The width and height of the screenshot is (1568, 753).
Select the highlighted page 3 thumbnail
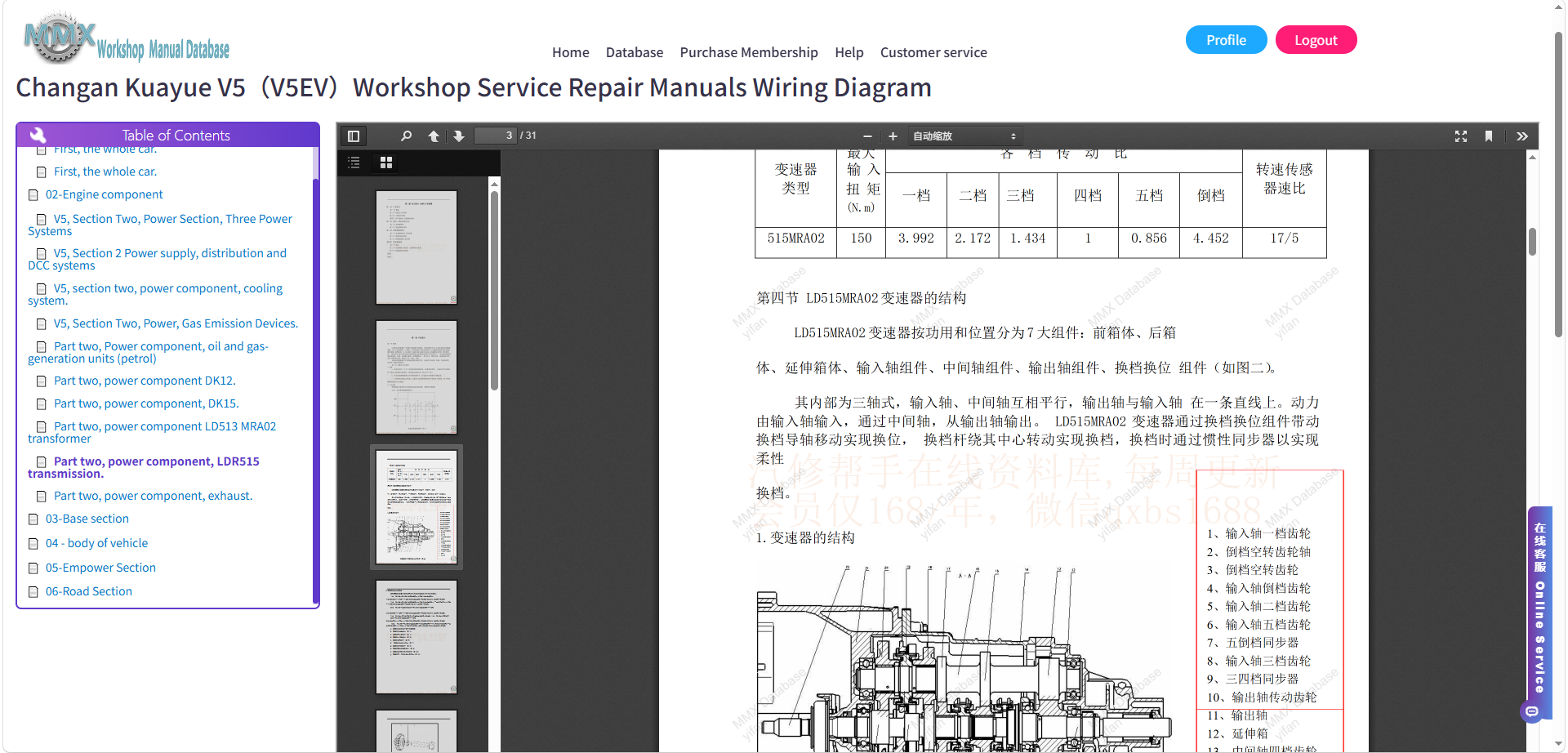pos(416,507)
